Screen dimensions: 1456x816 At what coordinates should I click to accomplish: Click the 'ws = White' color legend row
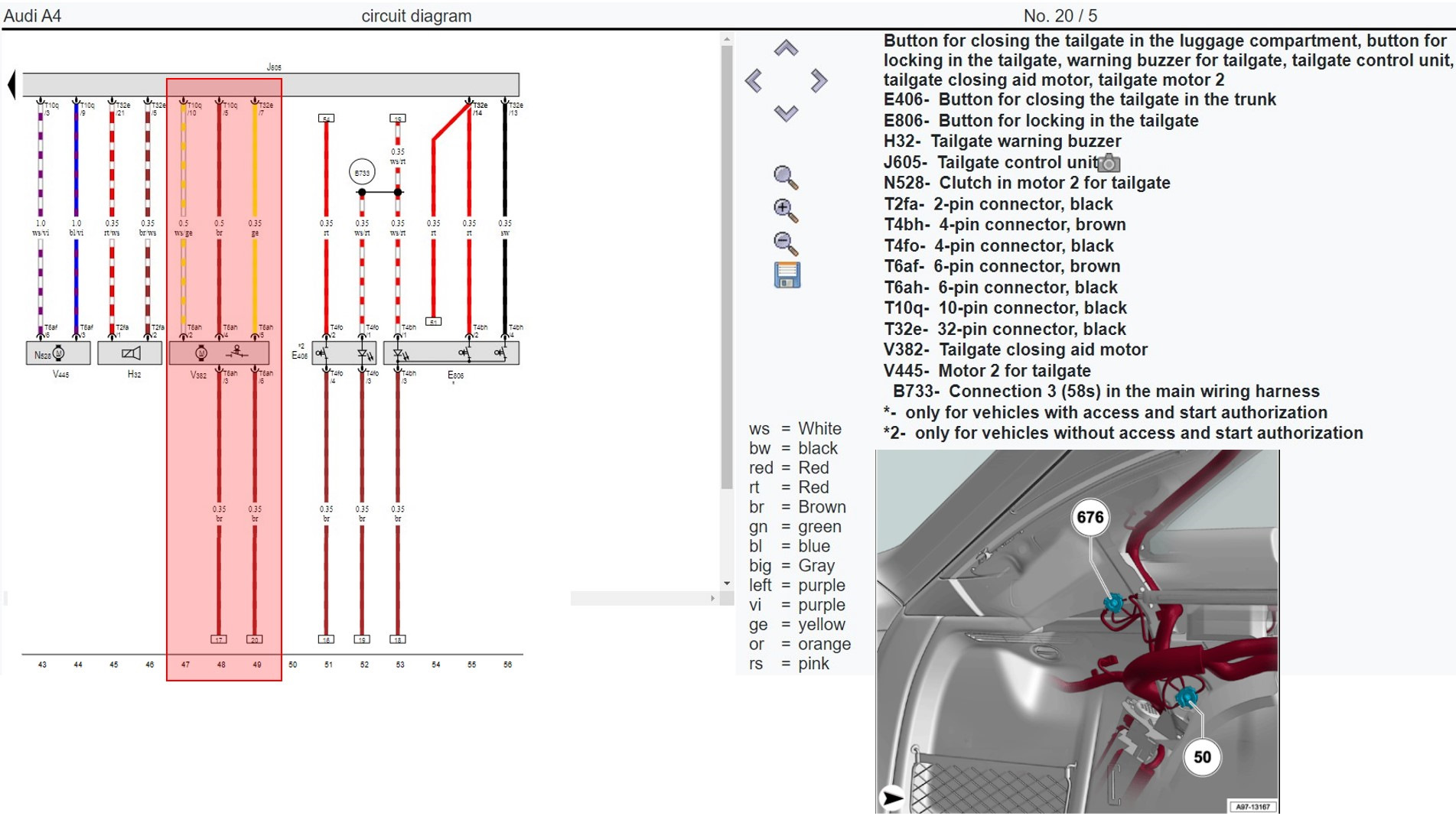(x=795, y=429)
